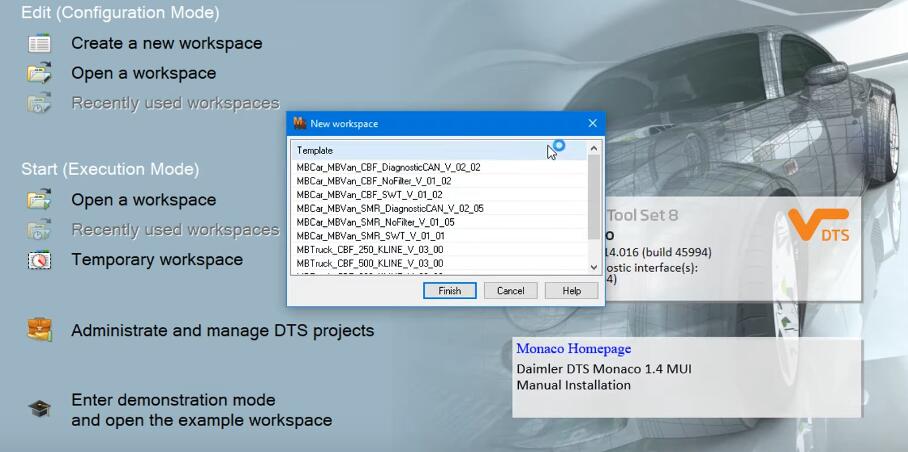Click the New workspace title bar
The image size is (908, 452).
[x=446, y=123]
